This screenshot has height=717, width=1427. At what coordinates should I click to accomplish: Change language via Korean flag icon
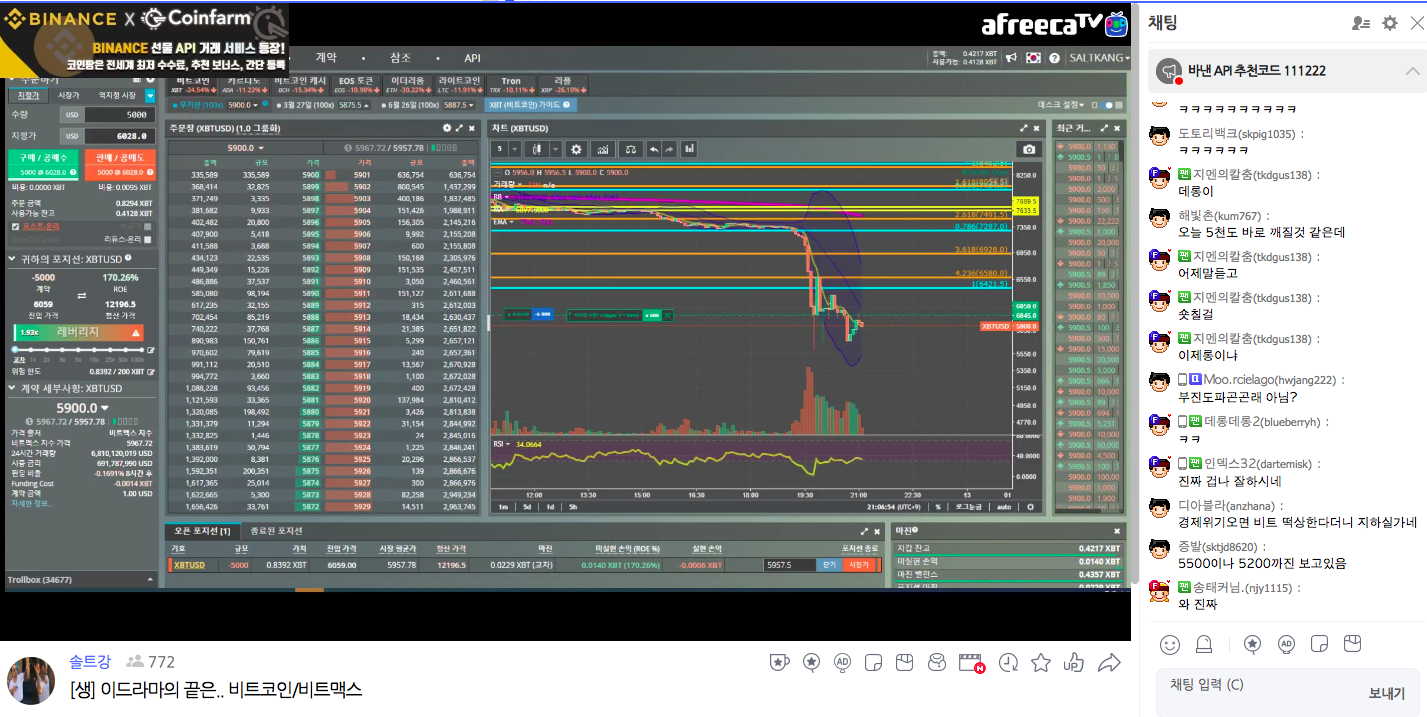coord(1033,58)
